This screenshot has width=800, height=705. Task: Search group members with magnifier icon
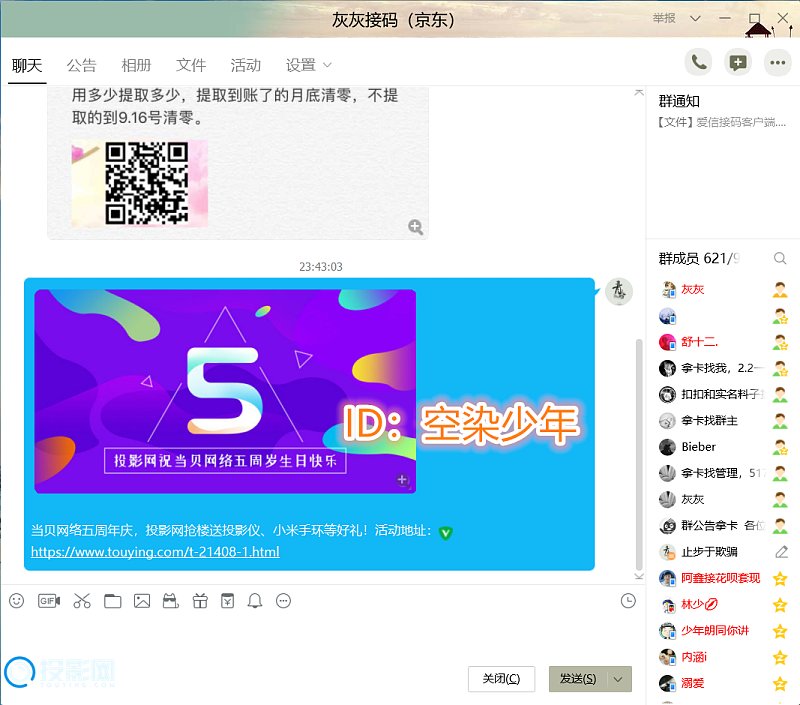tap(780, 258)
